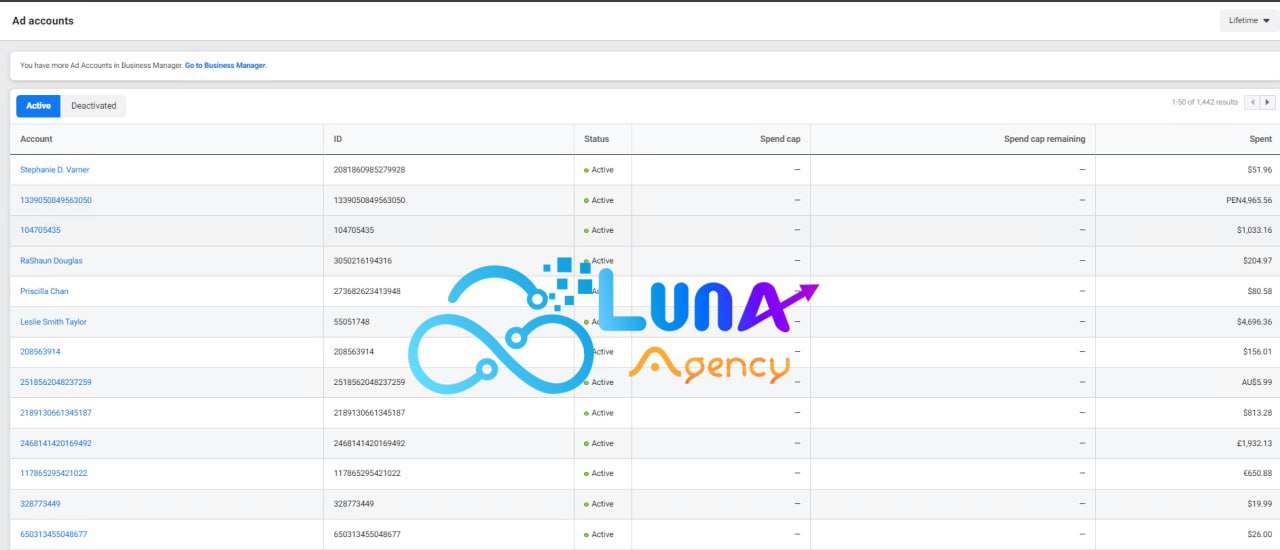This screenshot has width=1280, height=550.
Task: Click Active status for account 328773449
Action: click(x=599, y=504)
